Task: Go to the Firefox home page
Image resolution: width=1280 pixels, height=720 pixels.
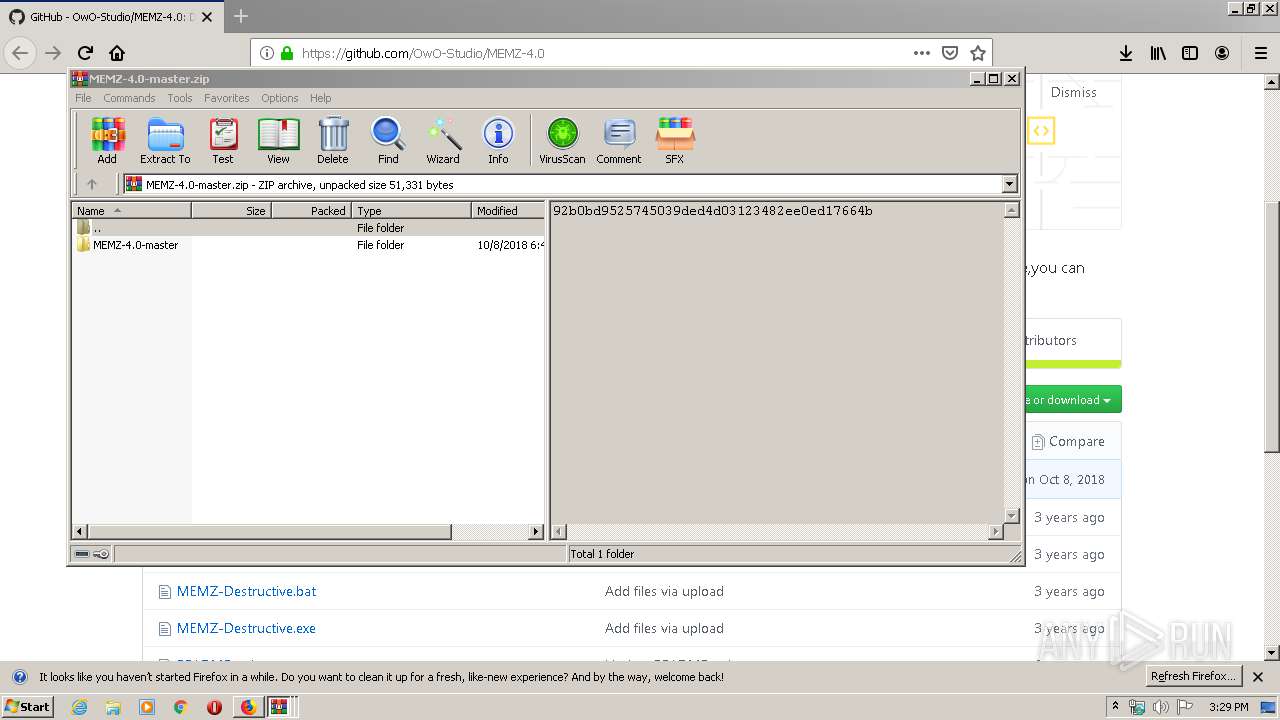Action: click(x=117, y=53)
